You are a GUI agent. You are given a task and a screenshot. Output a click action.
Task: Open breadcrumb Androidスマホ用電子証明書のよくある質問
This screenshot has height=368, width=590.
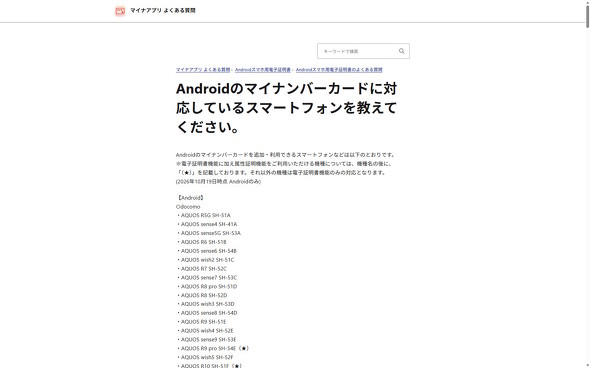point(339,70)
